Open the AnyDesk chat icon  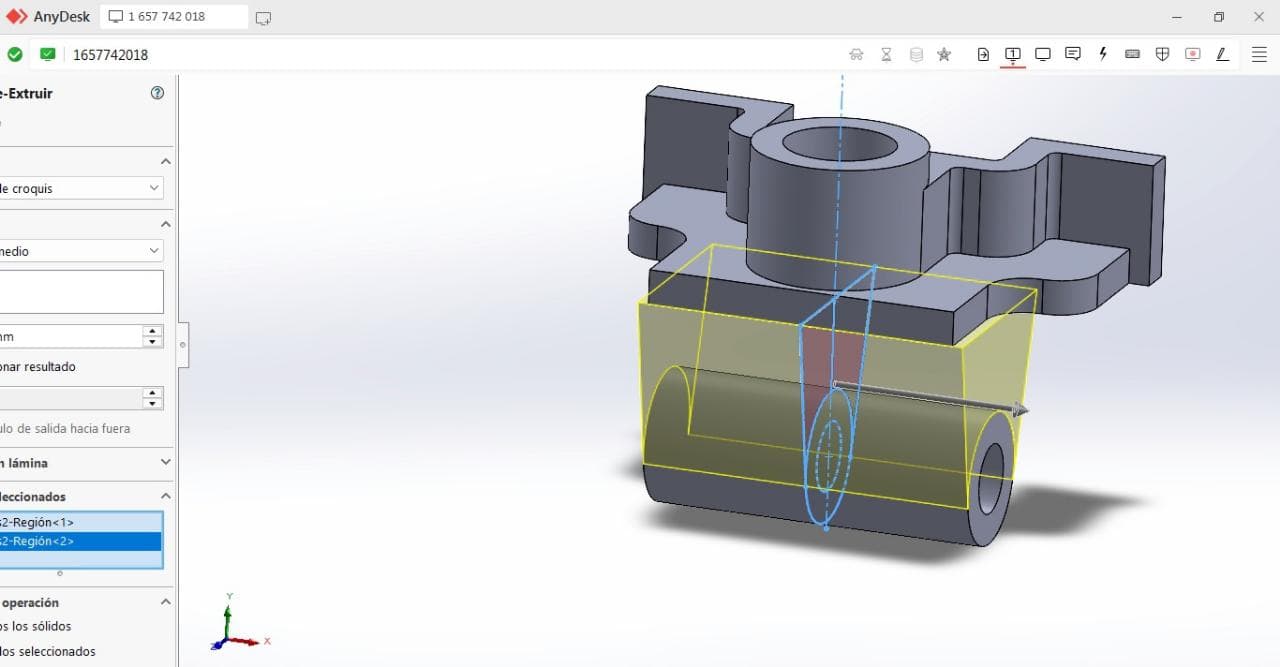1073,55
